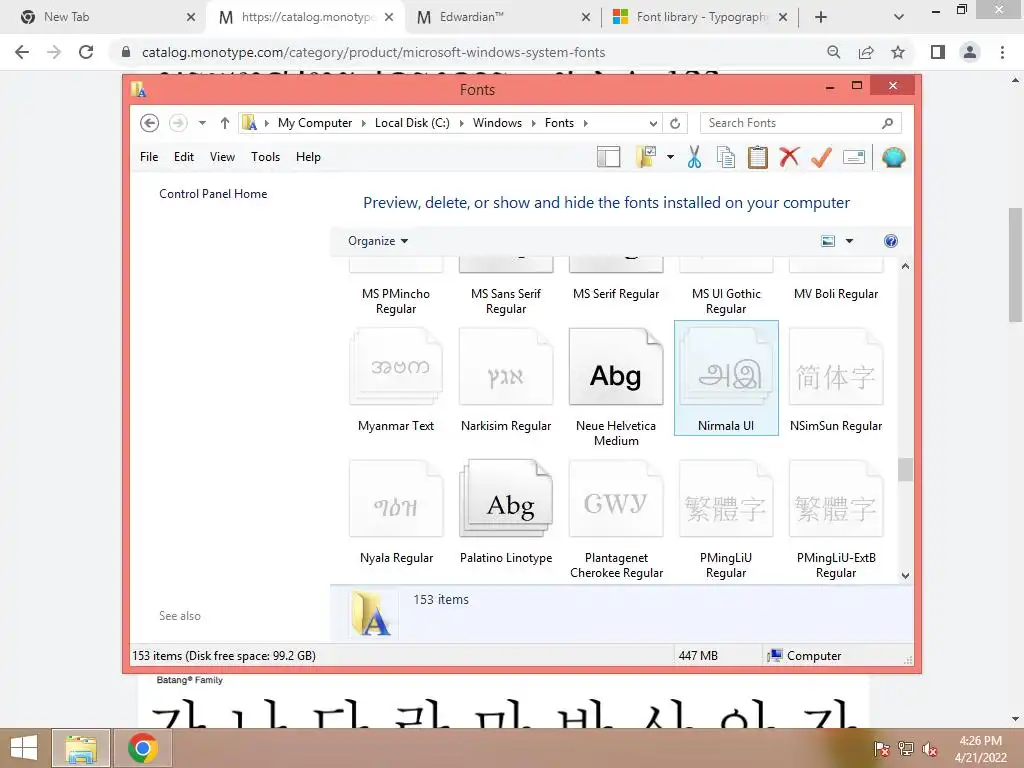Viewport: 1024px width, 768px height.
Task: Select Neue Helvetica Medium font
Action: point(616,387)
